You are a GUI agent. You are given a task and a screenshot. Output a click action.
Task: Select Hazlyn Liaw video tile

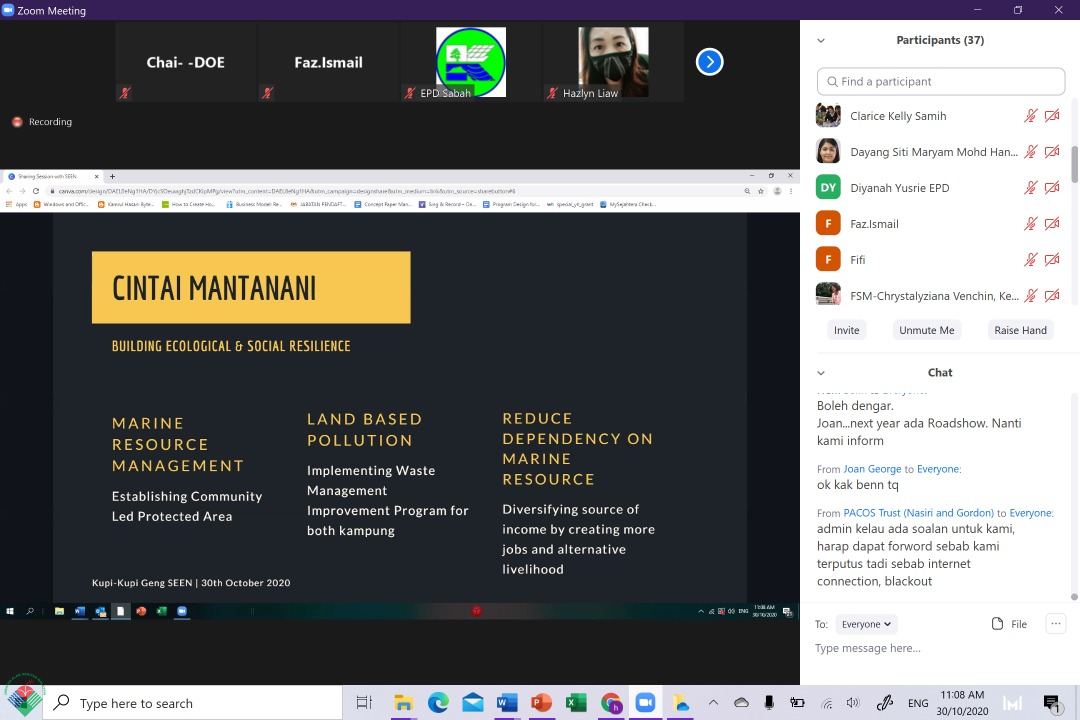[613, 62]
